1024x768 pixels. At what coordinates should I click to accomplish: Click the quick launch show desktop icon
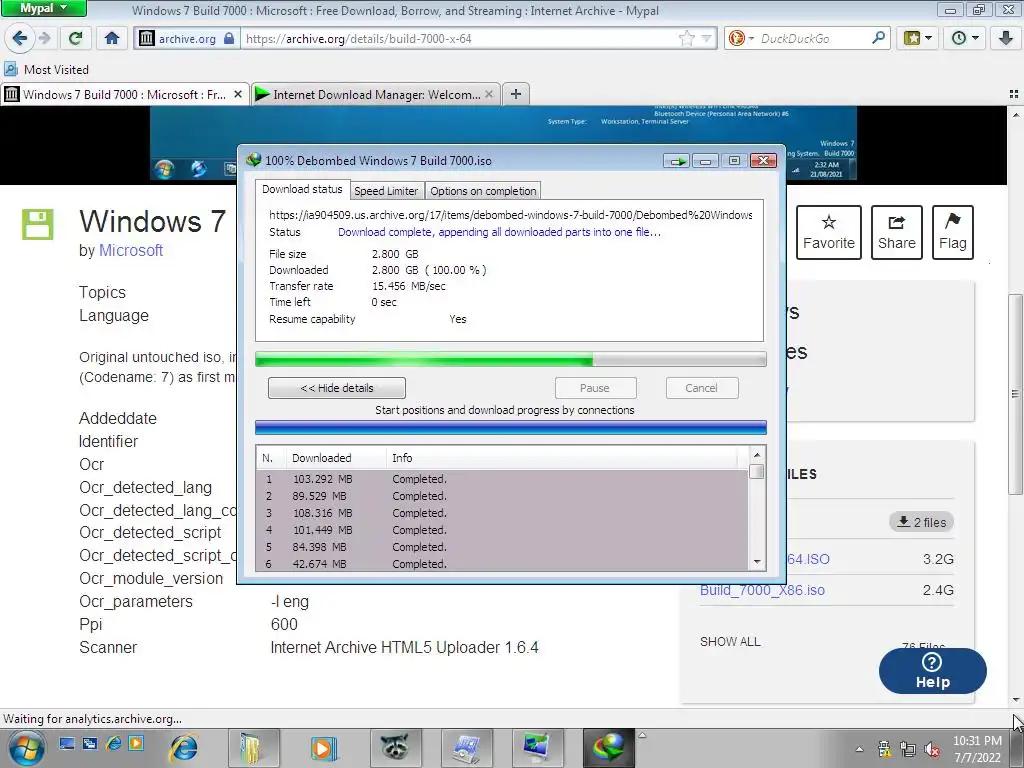[67, 743]
